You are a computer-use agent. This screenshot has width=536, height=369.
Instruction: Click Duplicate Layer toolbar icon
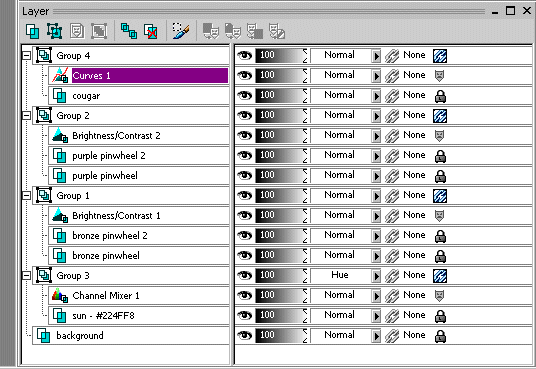pyautogui.click(x=129, y=31)
